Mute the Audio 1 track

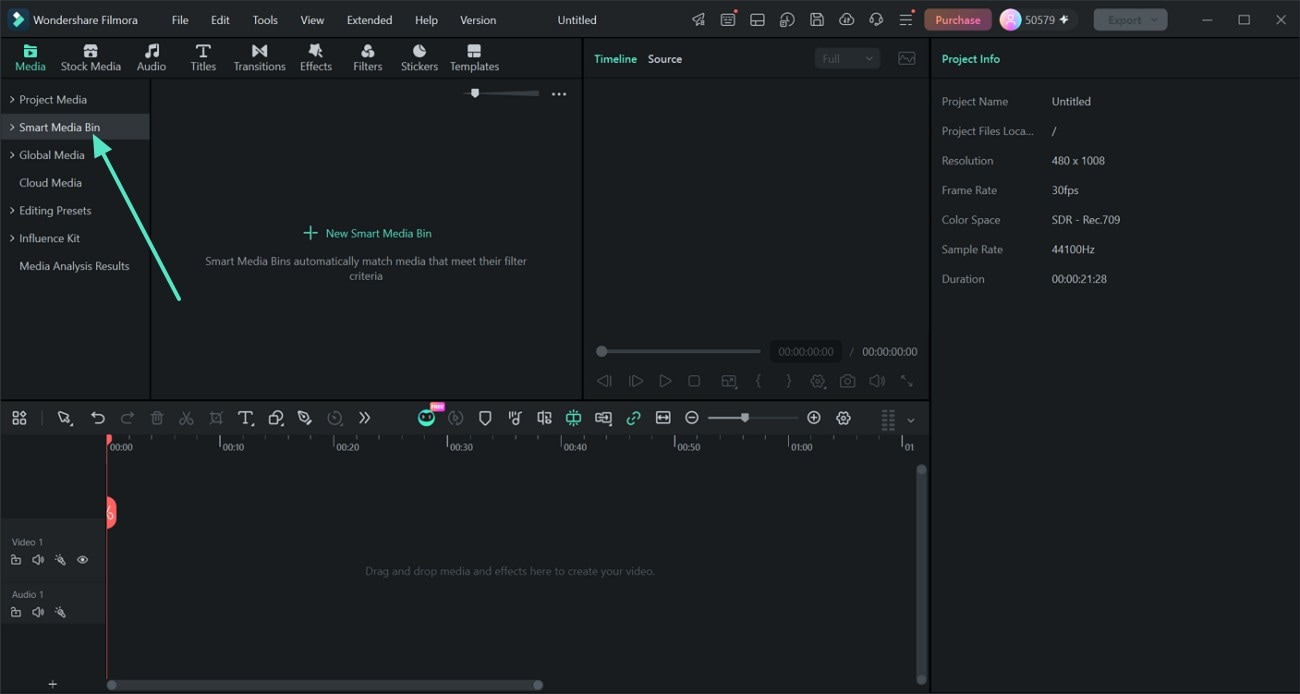(x=38, y=612)
